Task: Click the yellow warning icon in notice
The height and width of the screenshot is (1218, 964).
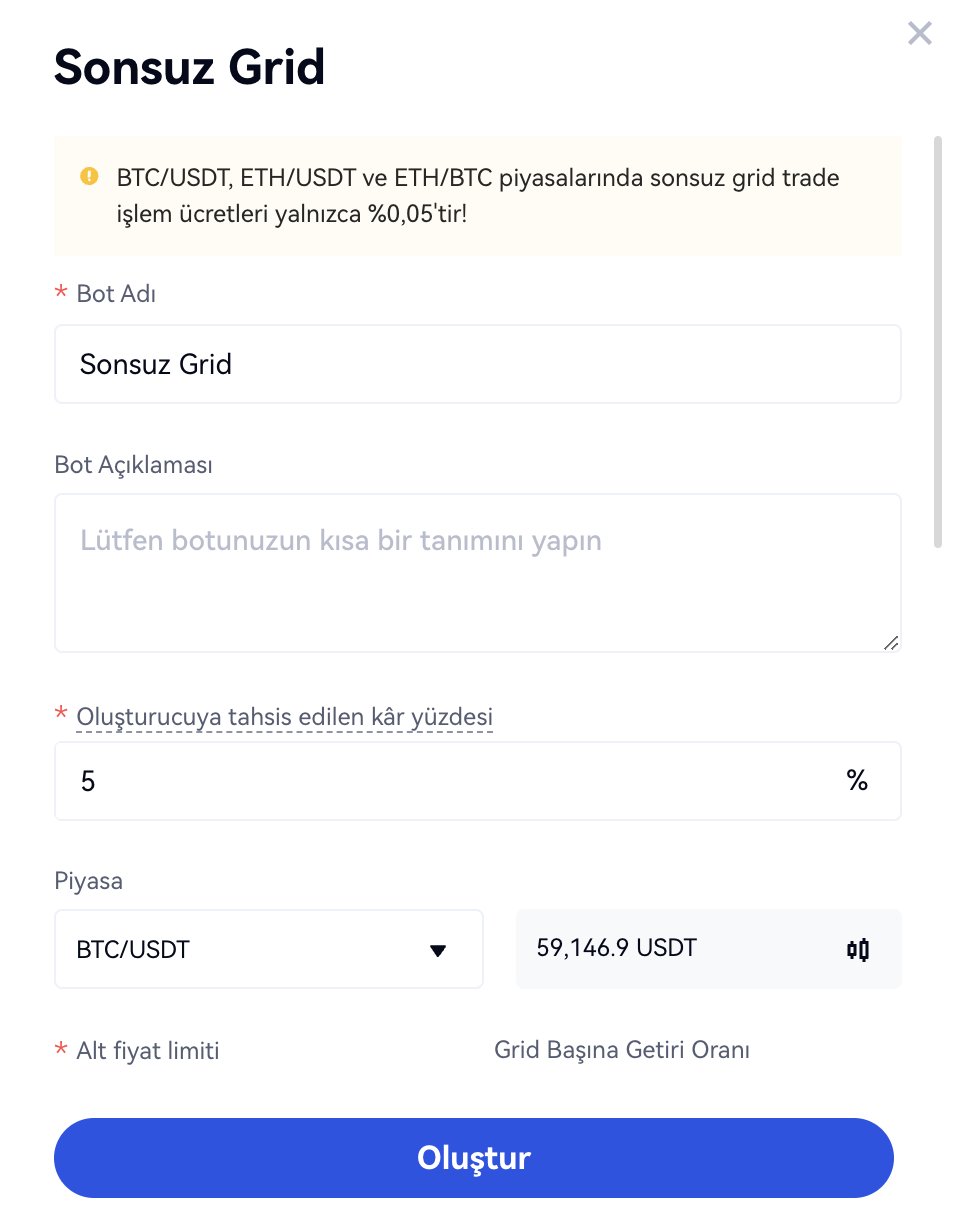Action: [90, 177]
